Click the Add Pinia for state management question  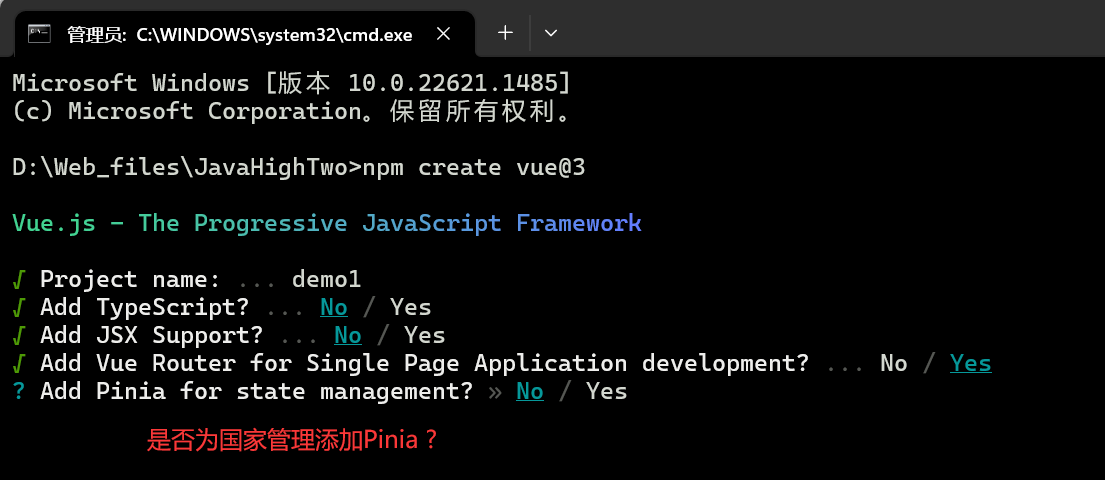point(257,391)
